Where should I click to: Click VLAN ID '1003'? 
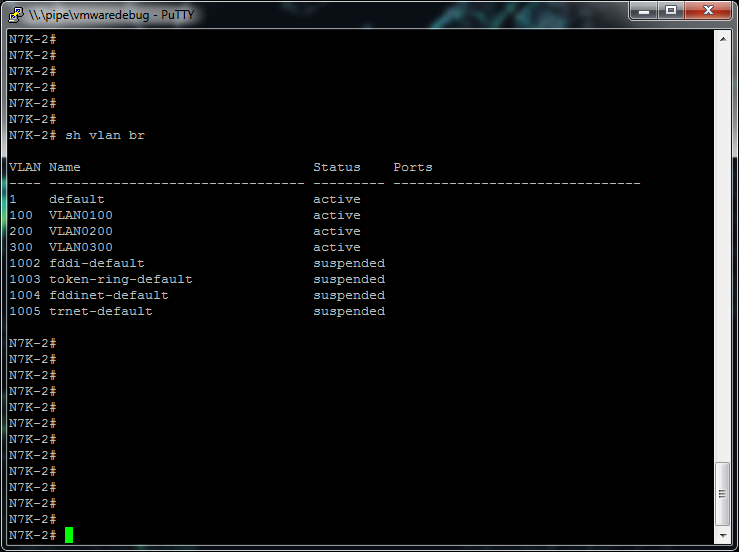[x=25, y=280]
